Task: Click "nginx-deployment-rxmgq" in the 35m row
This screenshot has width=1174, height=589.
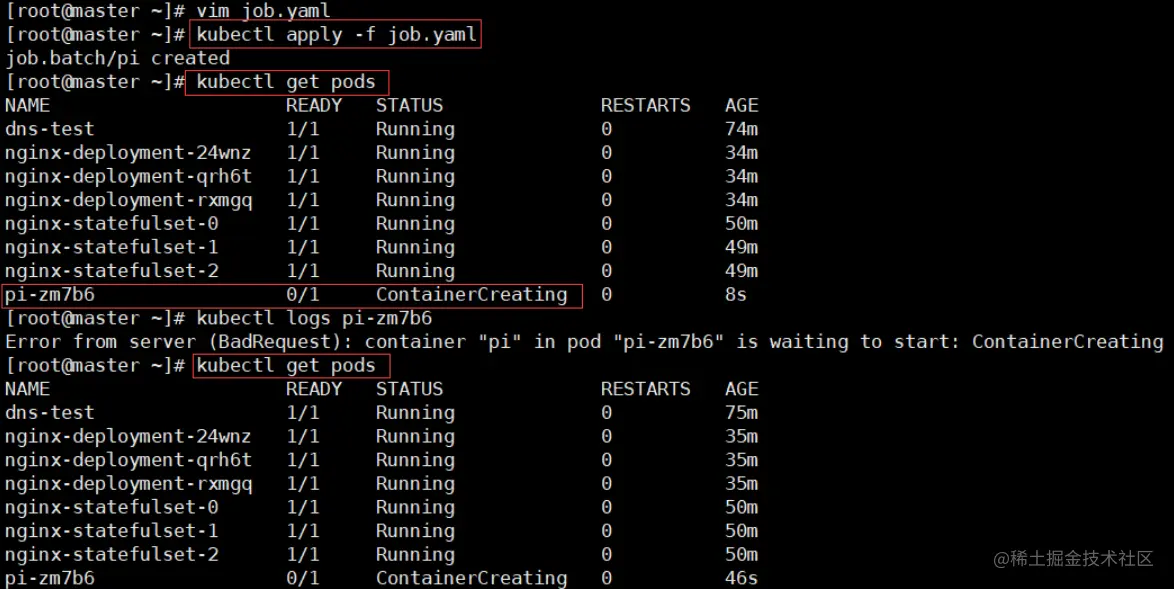Action: 128,484
